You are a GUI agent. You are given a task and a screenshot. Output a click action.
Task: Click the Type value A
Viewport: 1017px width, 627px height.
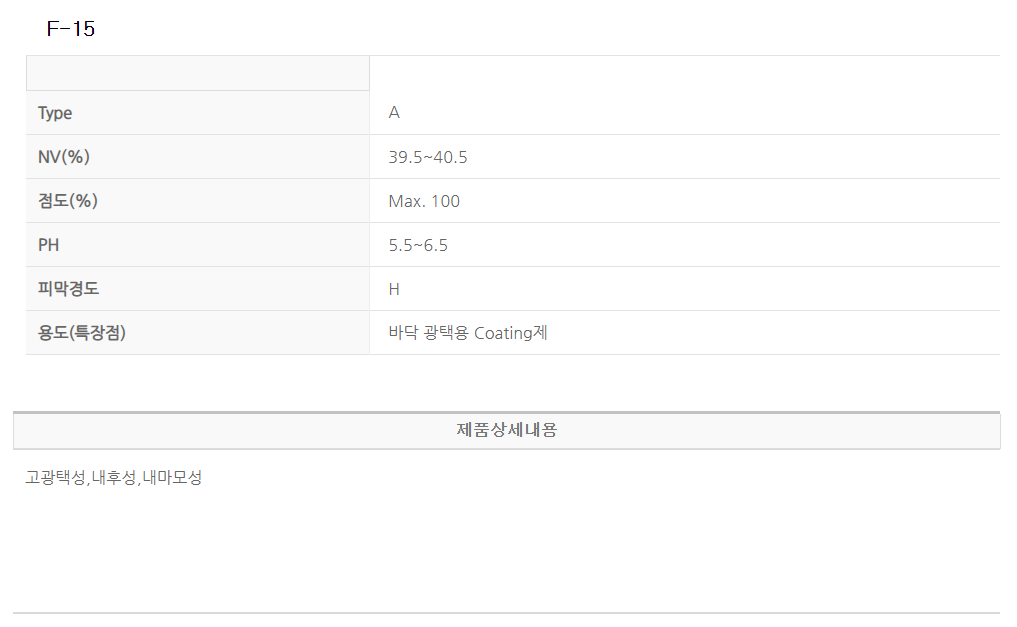pos(394,113)
